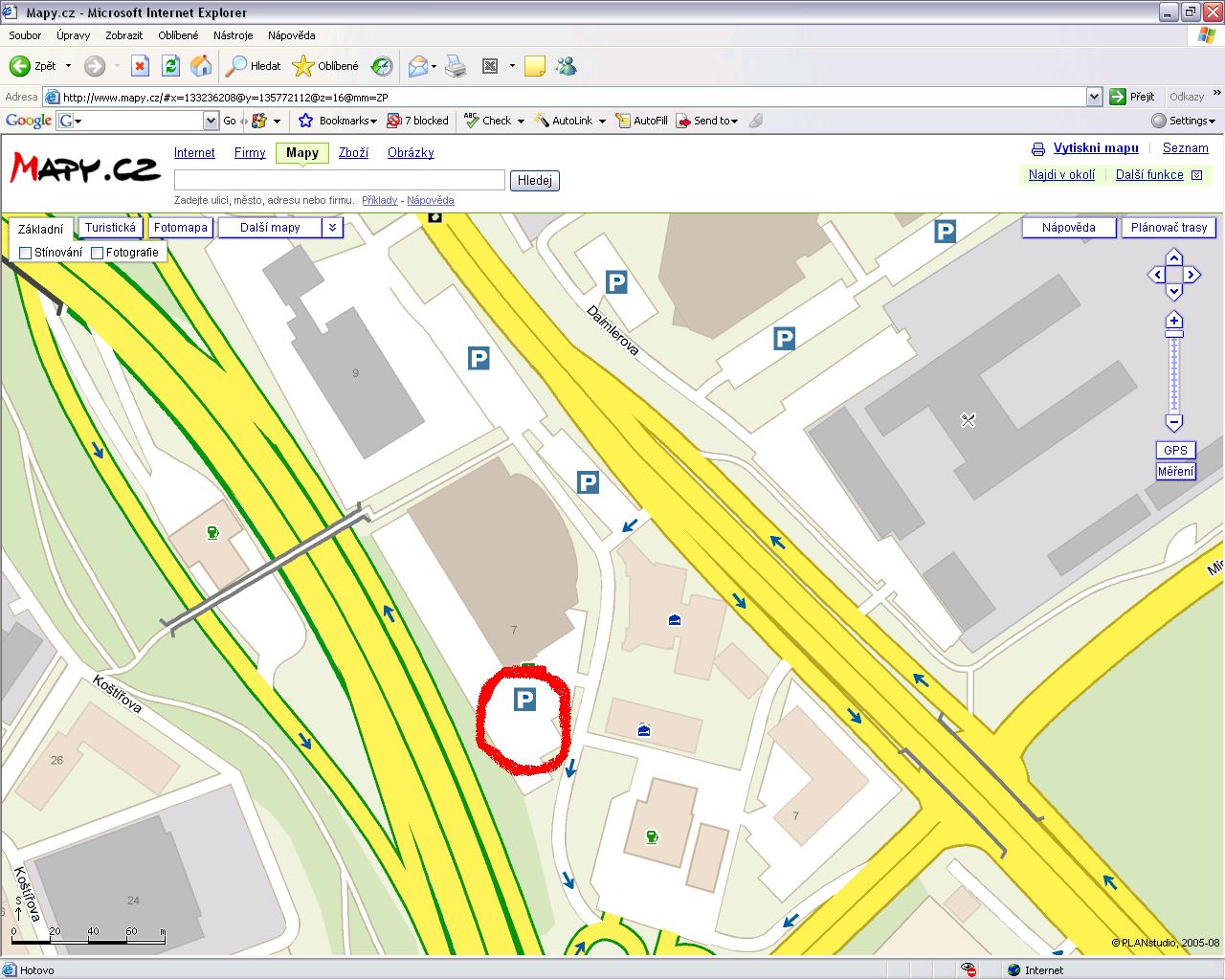Pan the map right with arrow
Viewport: 1225px width, 980px height.
pos(1192,275)
